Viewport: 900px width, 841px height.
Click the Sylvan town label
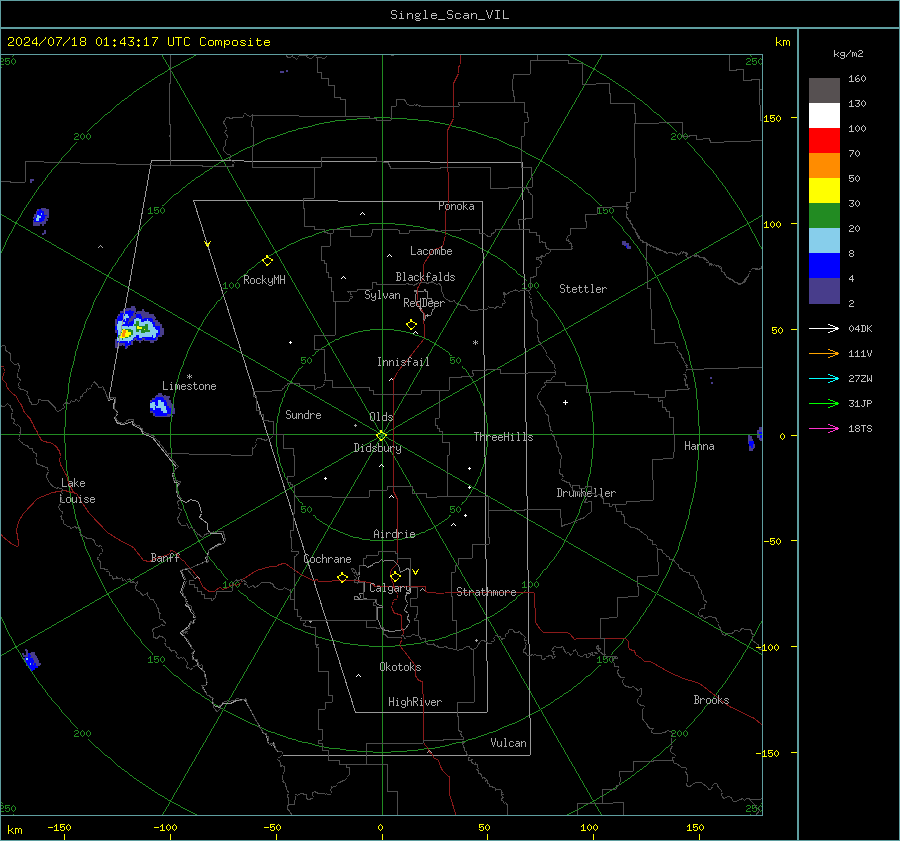tap(382, 295)
